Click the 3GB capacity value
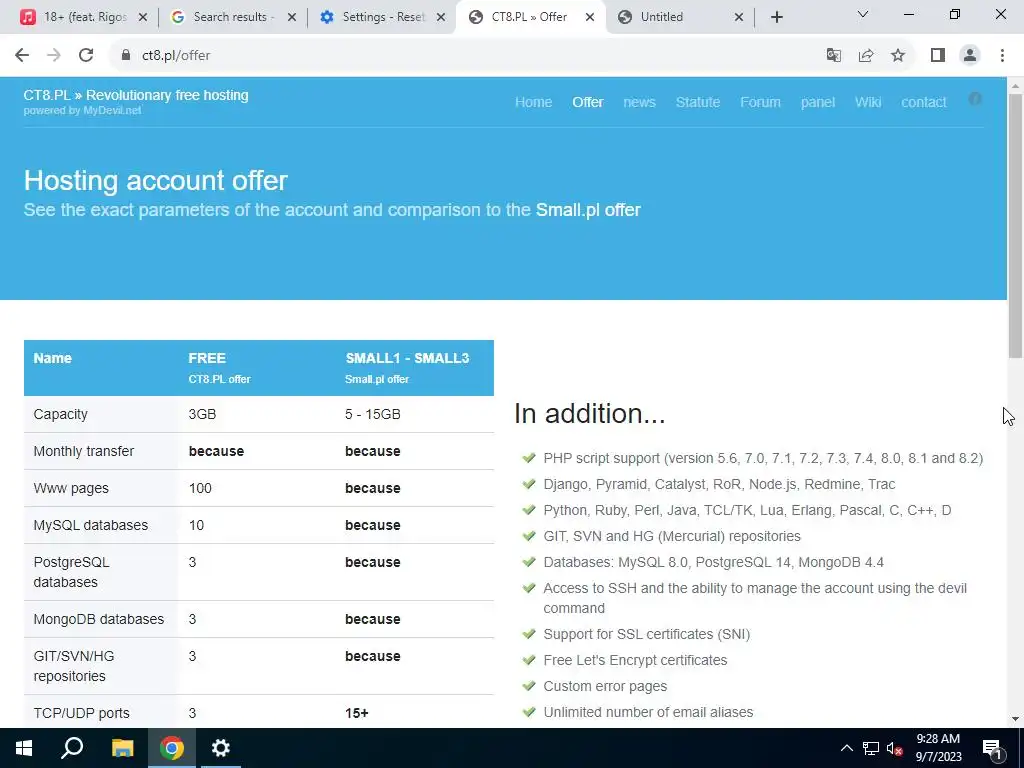 click(x=202, y=414)
